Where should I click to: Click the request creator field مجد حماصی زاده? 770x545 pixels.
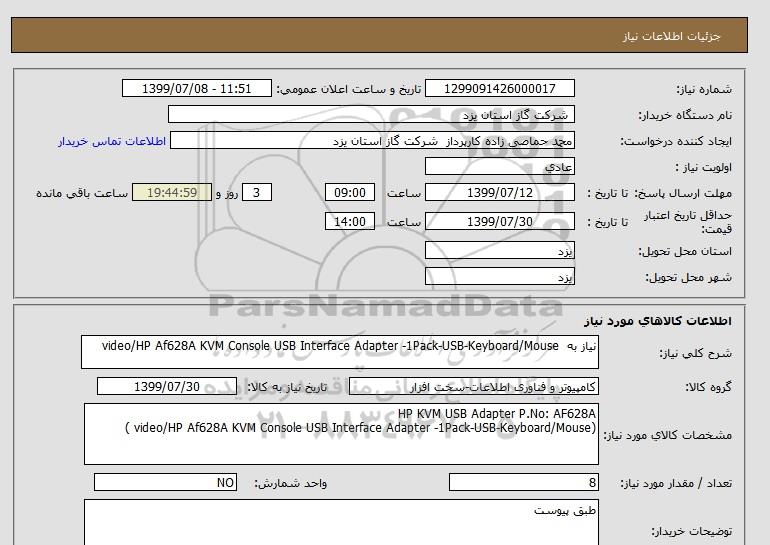pyautogui.click(x=372, y=141)
